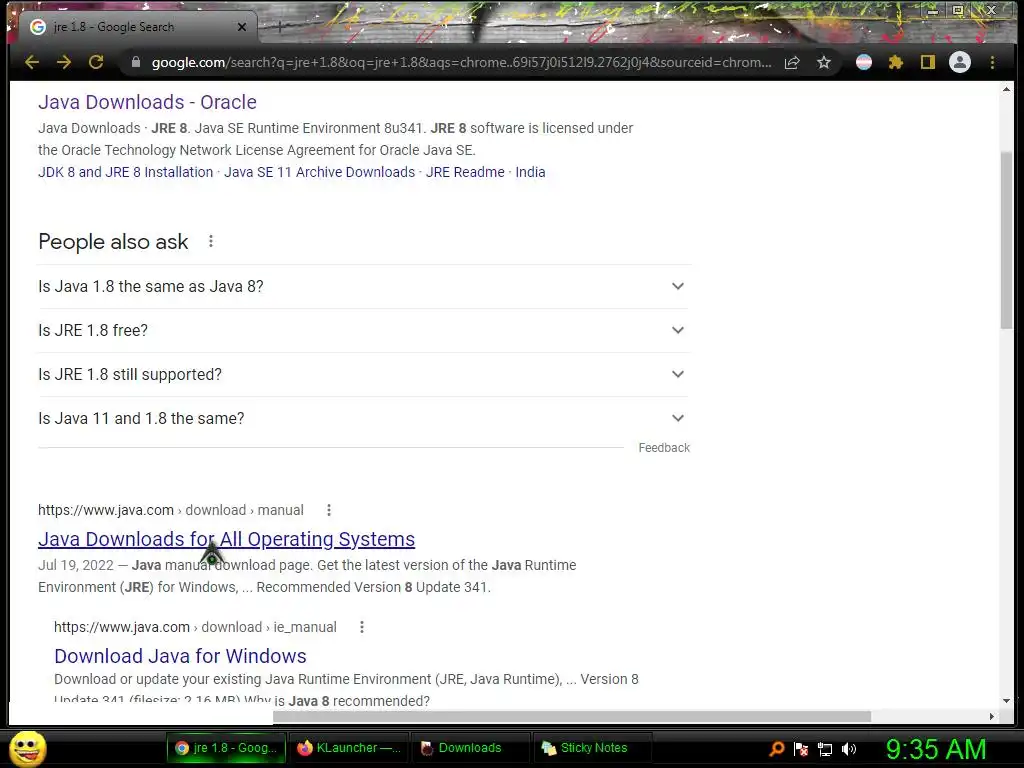Open JDK 8 and JRE 8 Installation link
The image size is (1024, 768).
pos(125,172)
